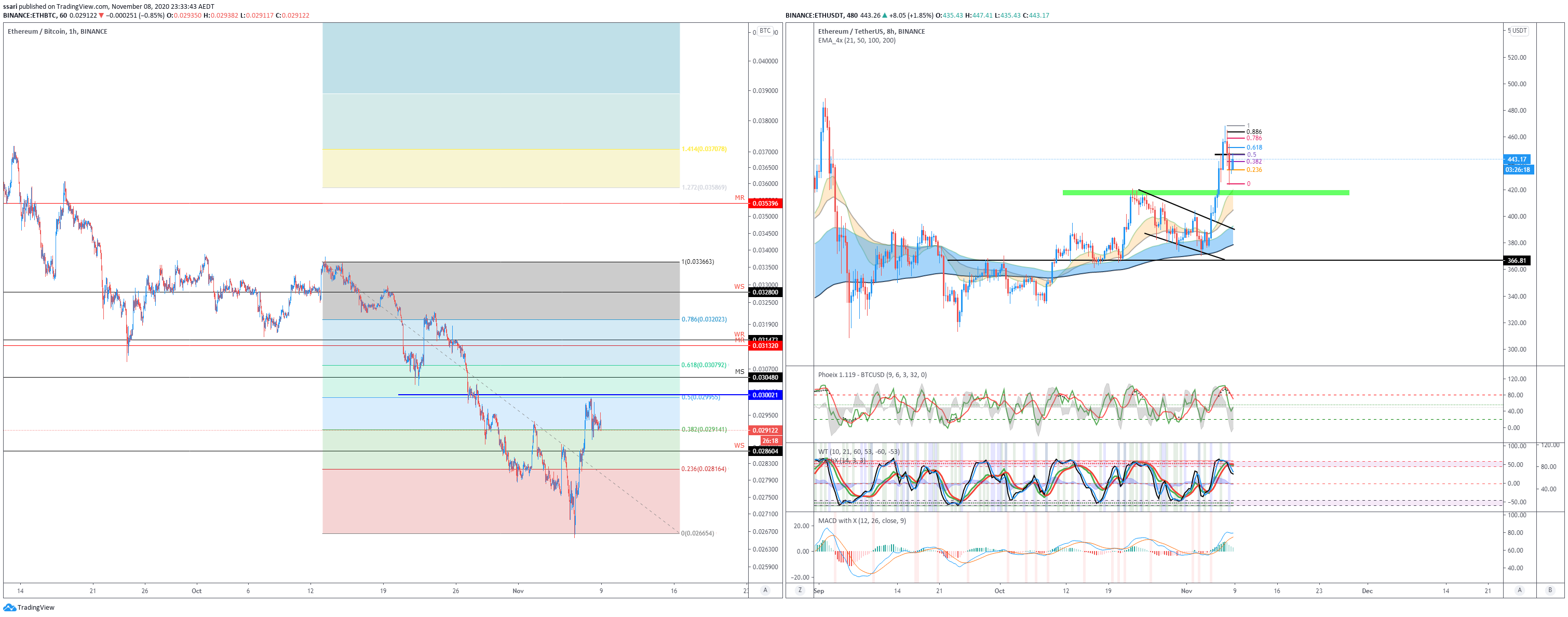Screen dimensions: 1568x617
Task: Click the blue 443.17 price label
Action: tap(1517, 159)
